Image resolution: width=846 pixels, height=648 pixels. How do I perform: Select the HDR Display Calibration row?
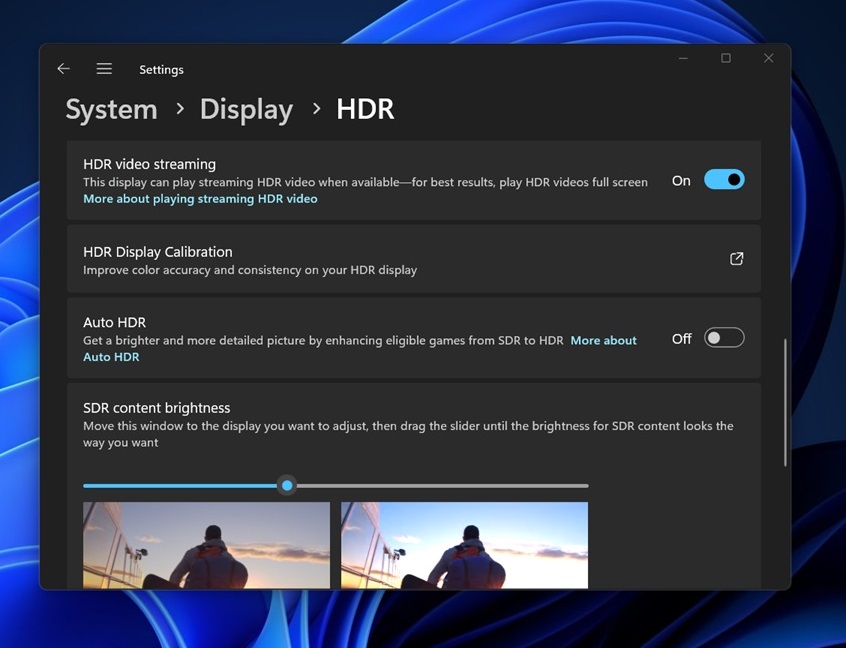tap(400, 258)
